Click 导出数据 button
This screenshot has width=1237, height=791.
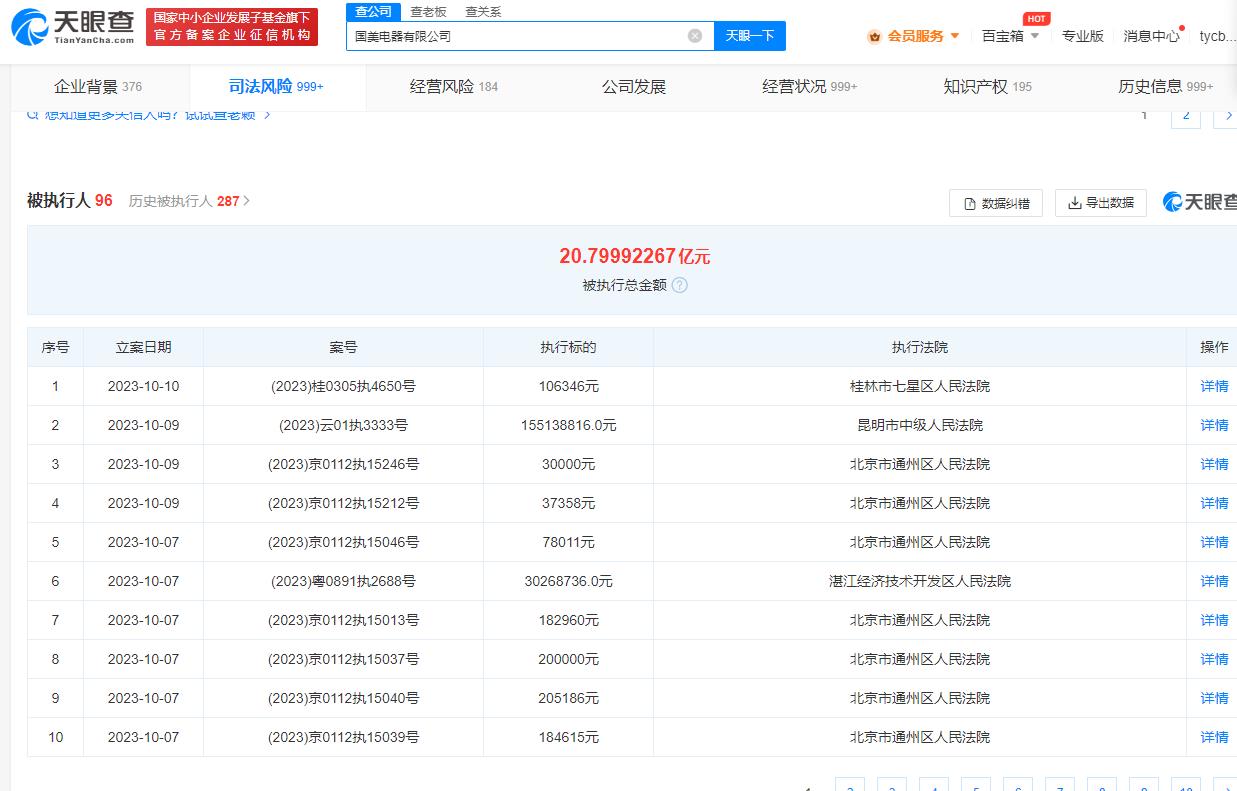pos(1100,203)
